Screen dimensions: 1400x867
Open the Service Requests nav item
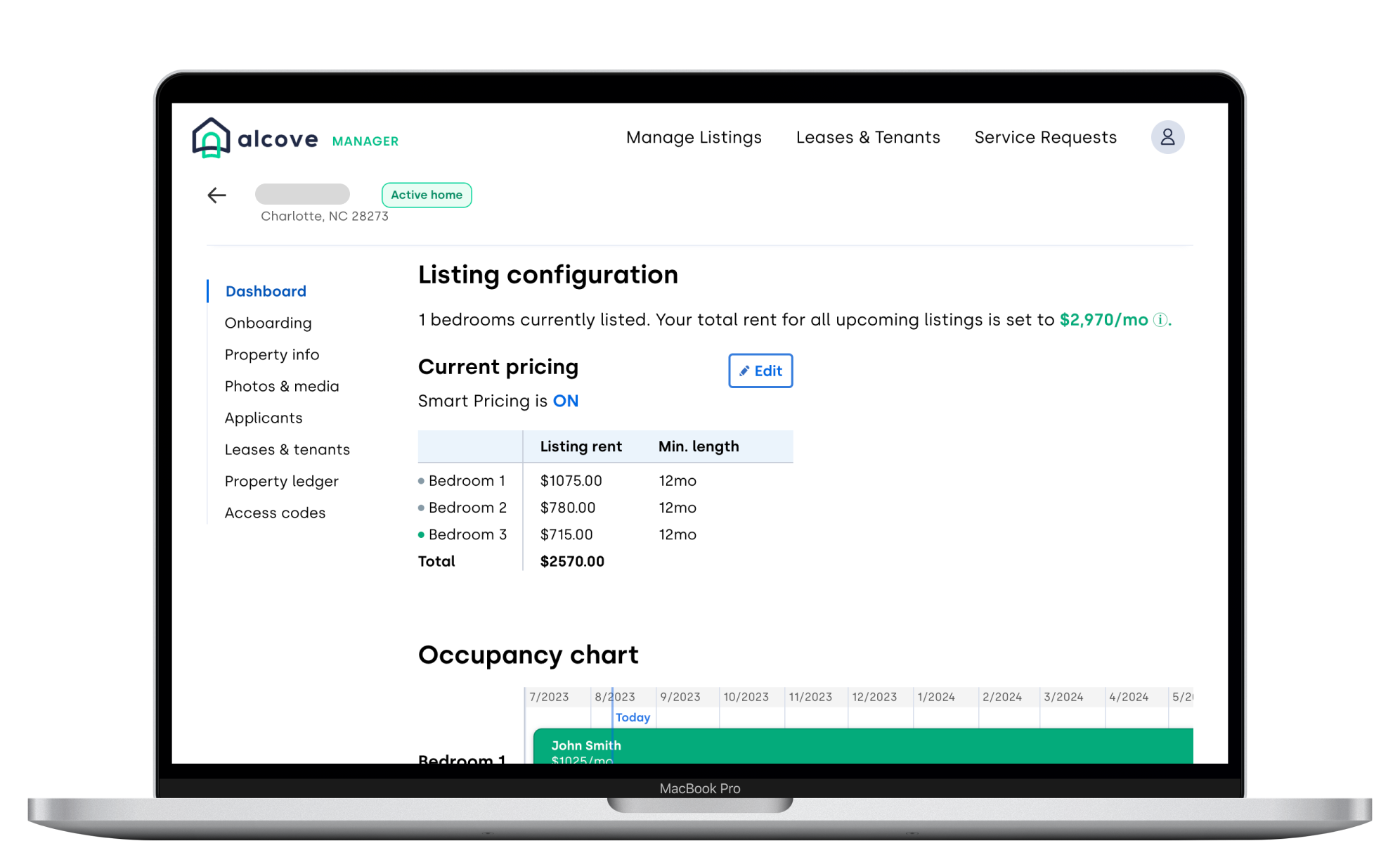[1045, 137]
